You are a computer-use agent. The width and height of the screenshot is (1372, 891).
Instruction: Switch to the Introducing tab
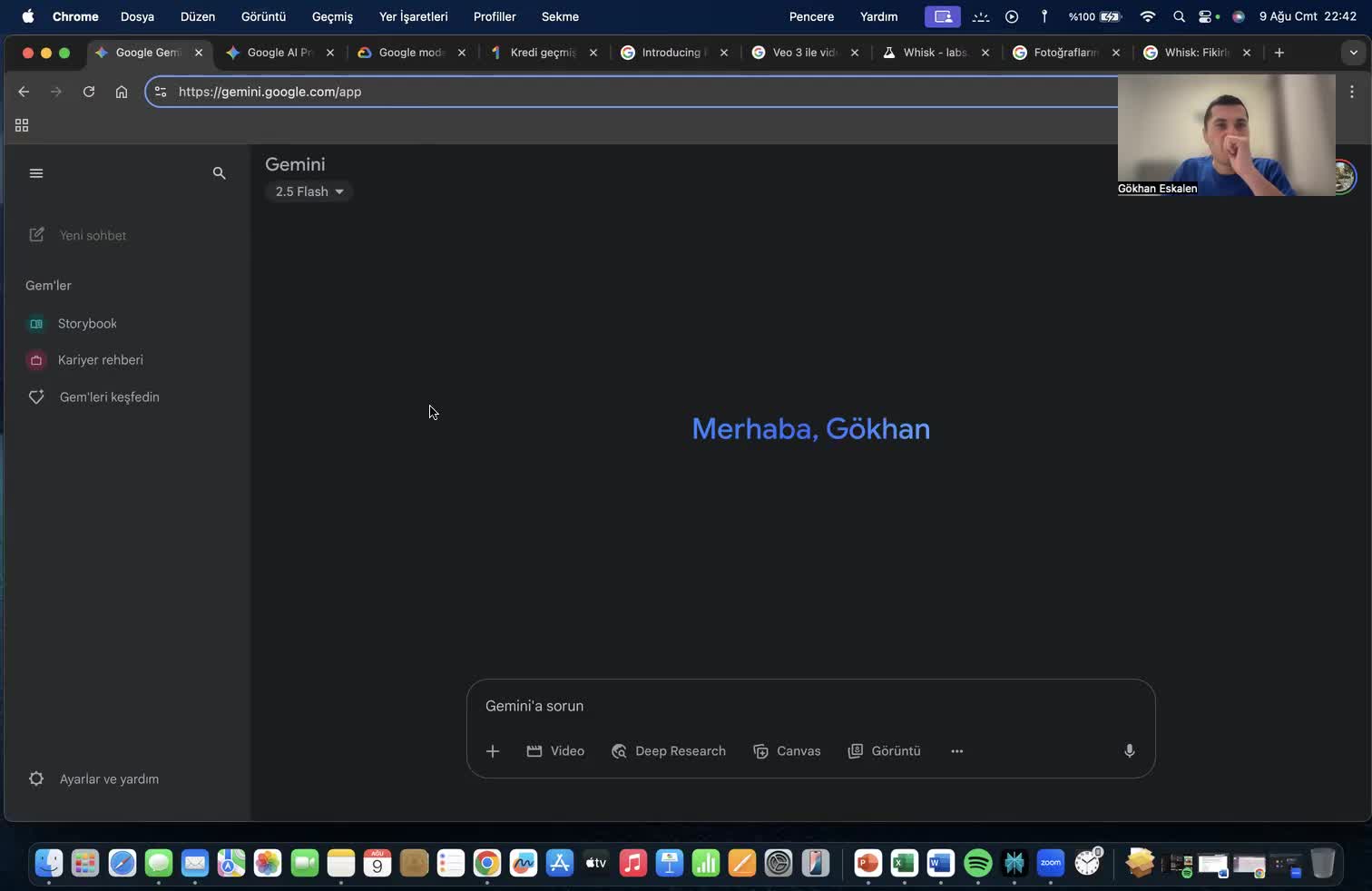(673, 53)
